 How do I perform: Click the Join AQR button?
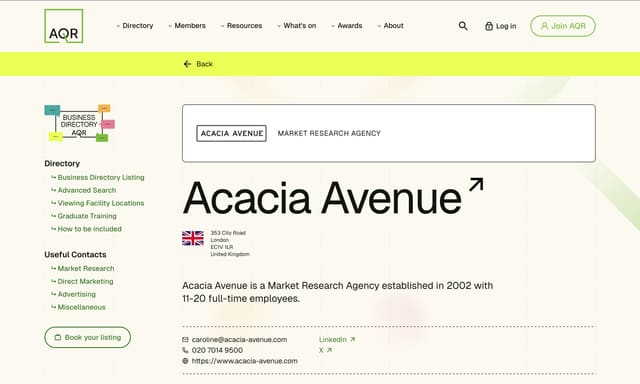563,26
